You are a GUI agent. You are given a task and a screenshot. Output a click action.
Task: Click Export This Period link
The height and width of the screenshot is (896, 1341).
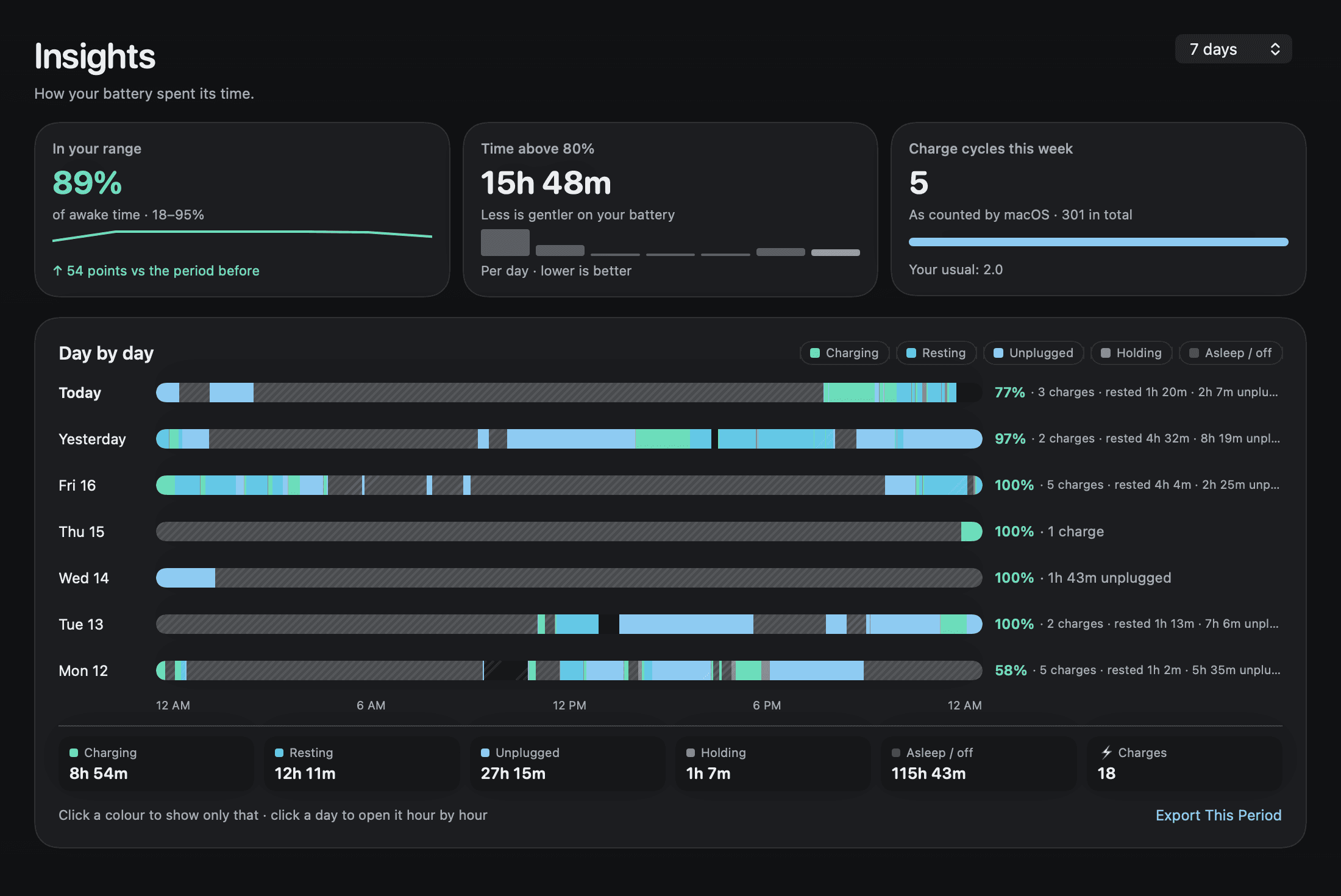pos(1218,815)
